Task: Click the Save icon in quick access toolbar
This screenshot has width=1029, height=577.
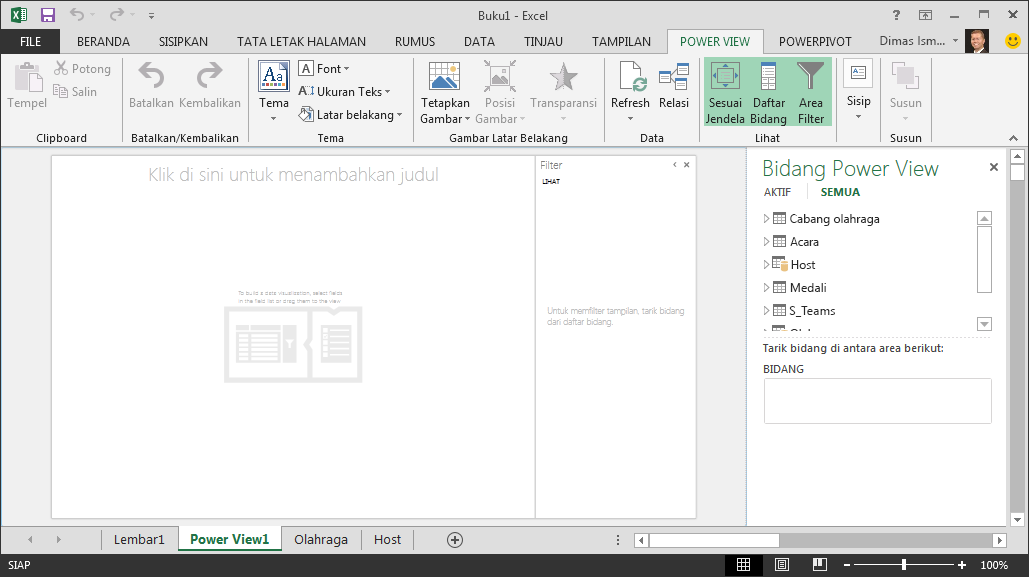Action: [47, 15]
